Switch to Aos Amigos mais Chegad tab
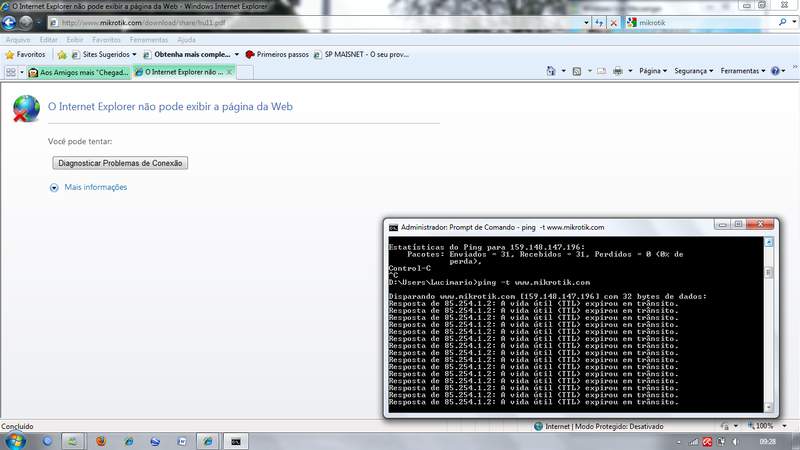 (x=79, y=72)
